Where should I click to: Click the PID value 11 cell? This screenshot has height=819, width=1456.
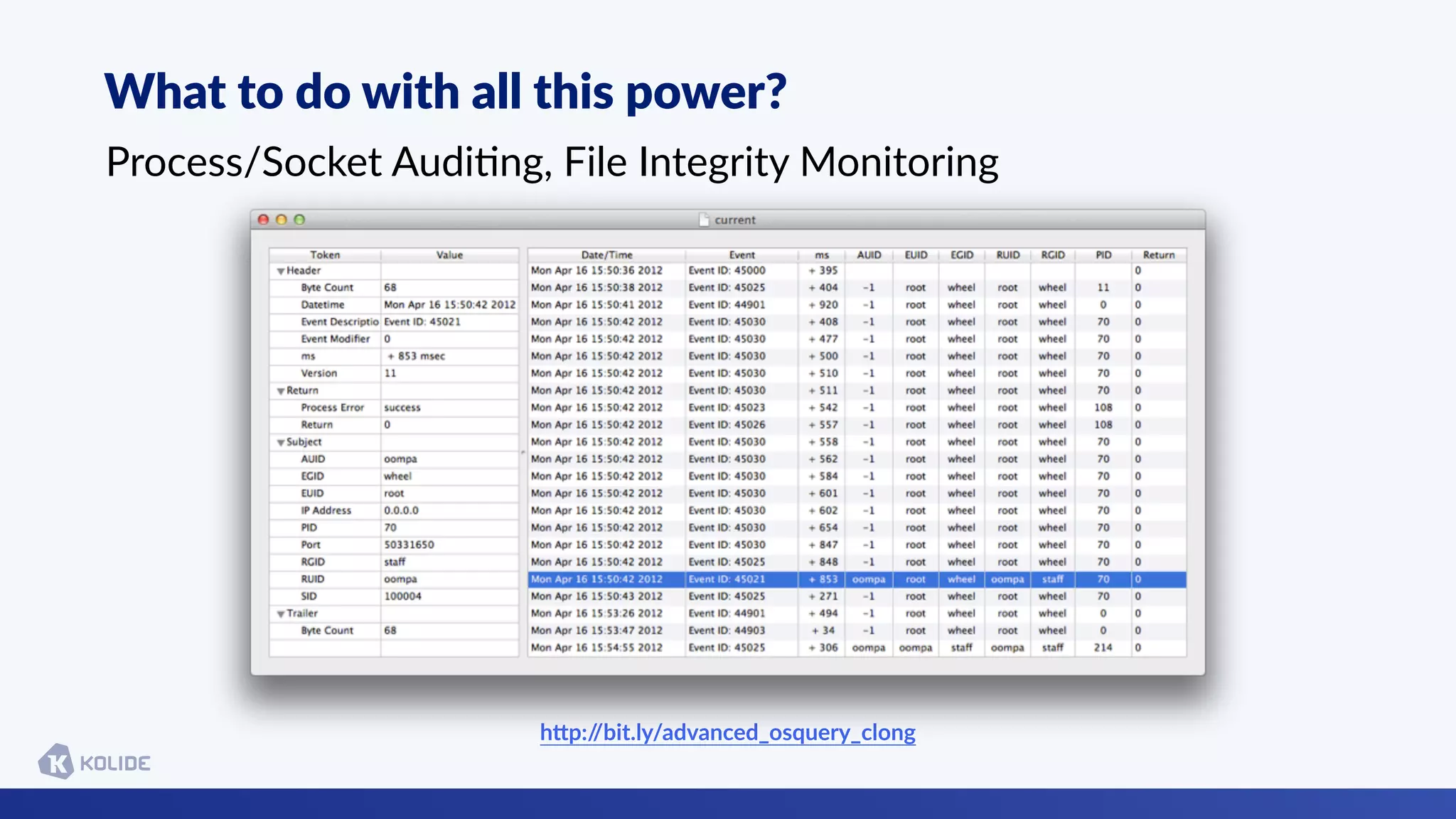click(x=1103, y=288)
